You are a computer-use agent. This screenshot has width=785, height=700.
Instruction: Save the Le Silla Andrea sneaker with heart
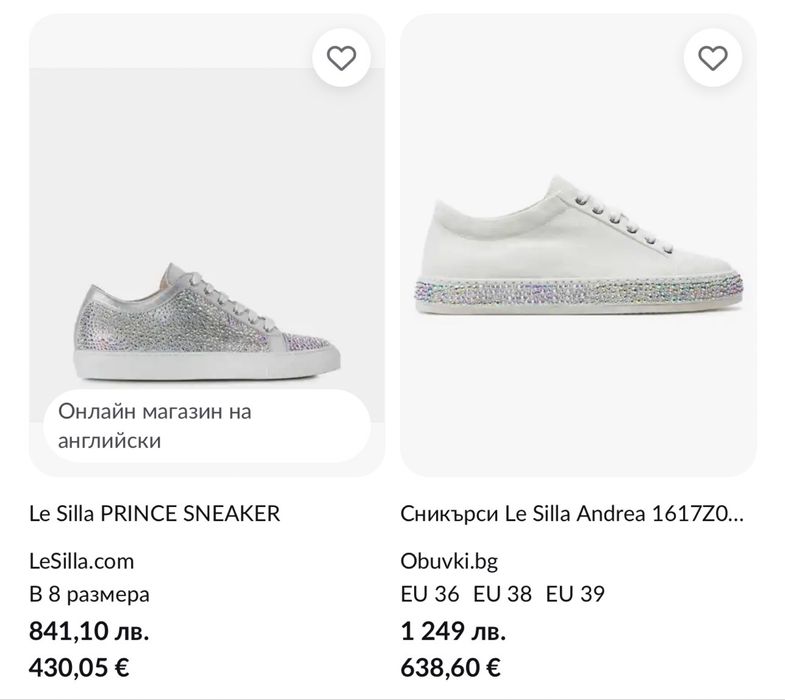pos(712,59)
